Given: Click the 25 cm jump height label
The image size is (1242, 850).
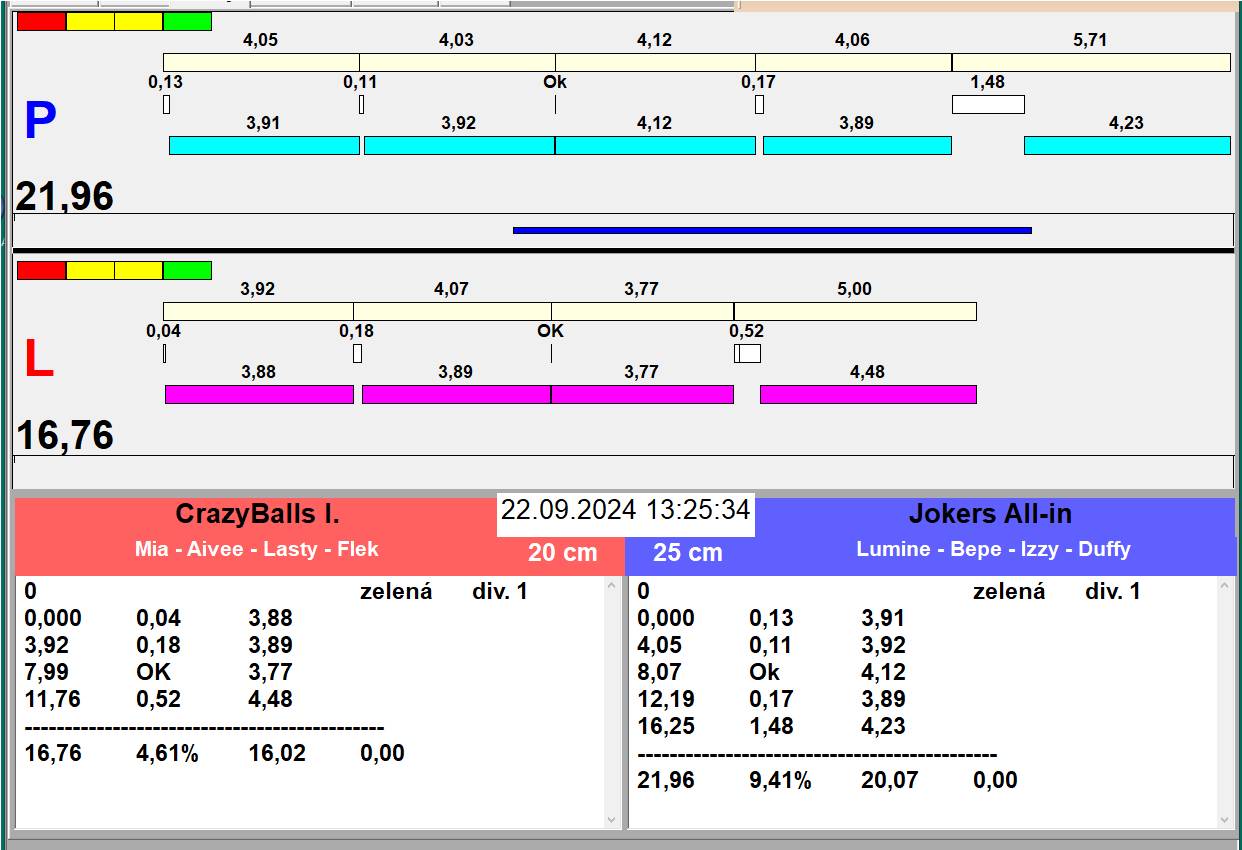Looking at the screenshot, I should [x=687, y=552].
